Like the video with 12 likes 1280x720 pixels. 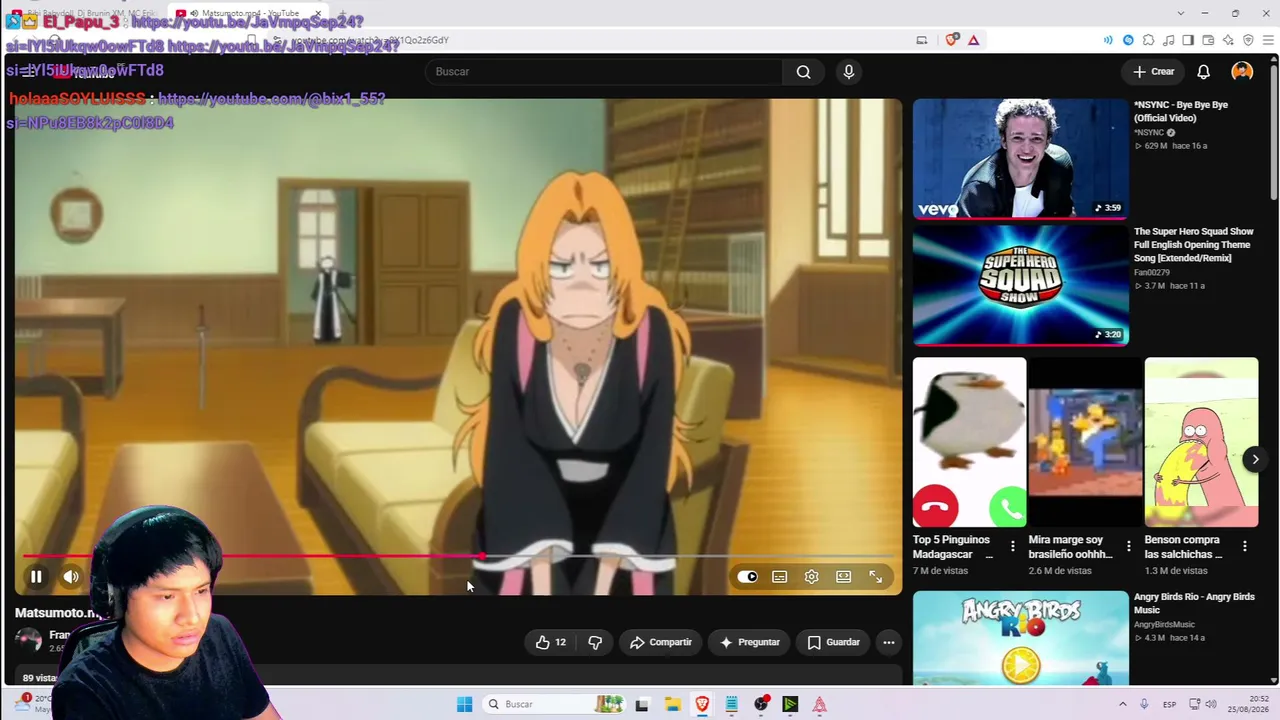551,642
